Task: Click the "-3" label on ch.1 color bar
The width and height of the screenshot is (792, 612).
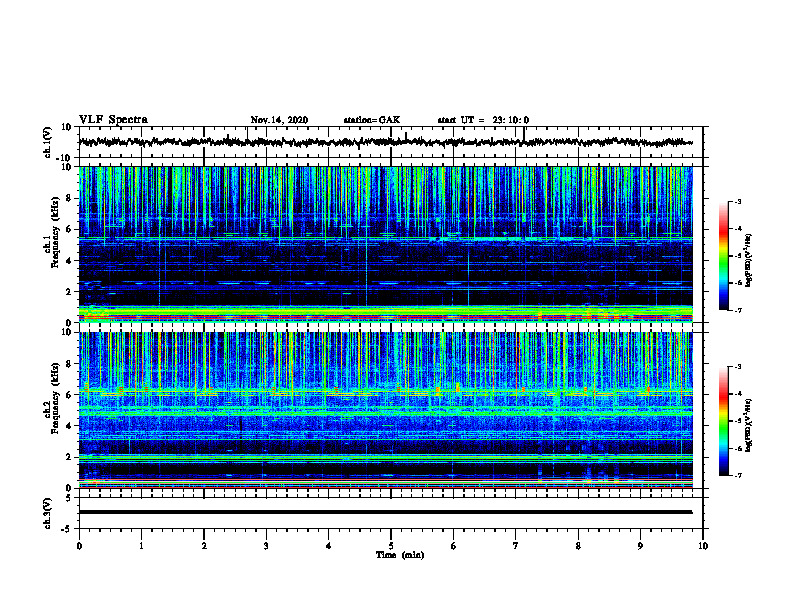Action: (x=737, y=201)
